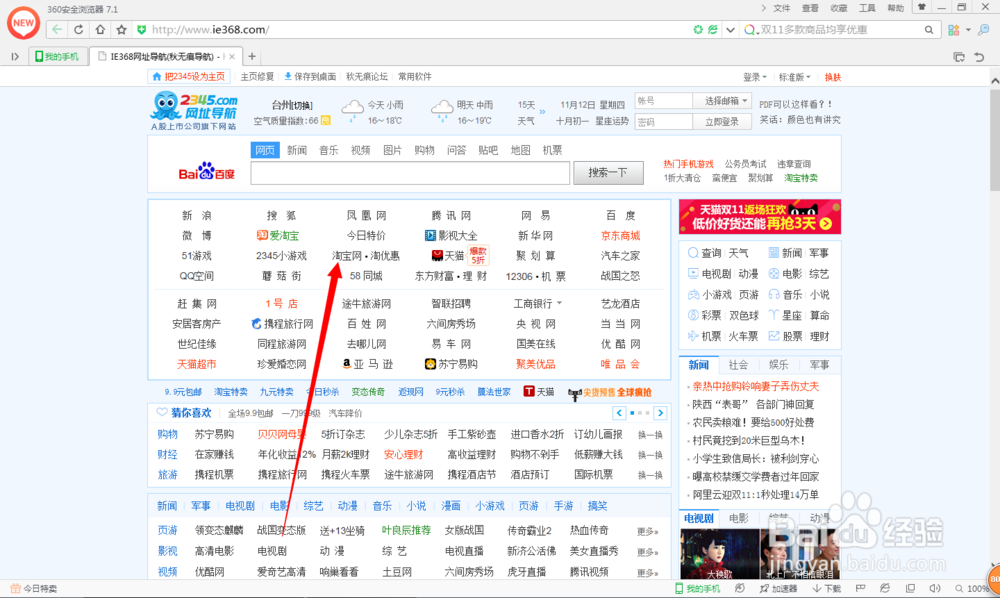Click the 360 browser NEW logo
Screen dimensions: 1000x598
24,22
